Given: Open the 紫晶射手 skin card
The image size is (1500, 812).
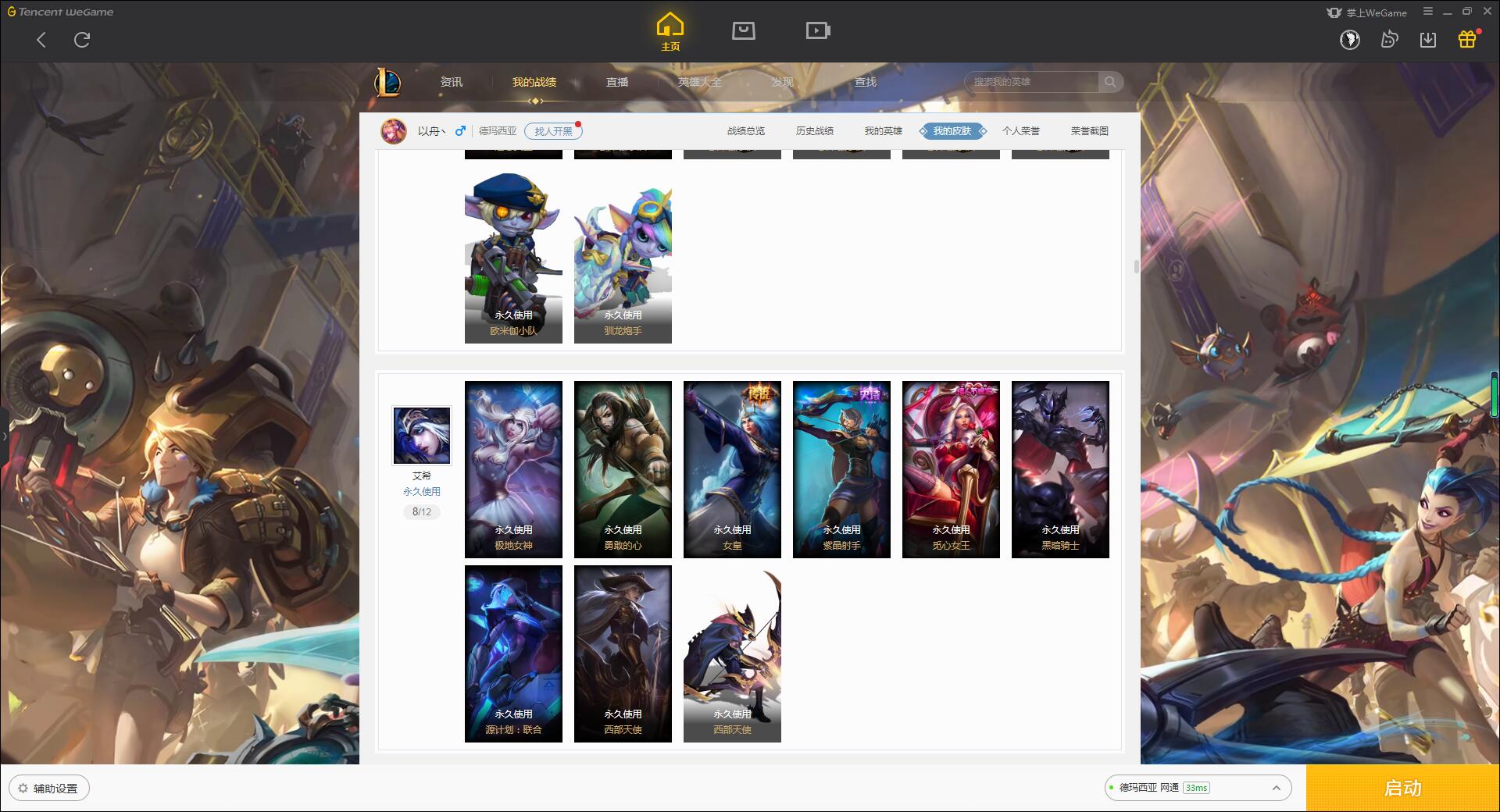Looking at the screenshot, I should [x=841, y=469].
